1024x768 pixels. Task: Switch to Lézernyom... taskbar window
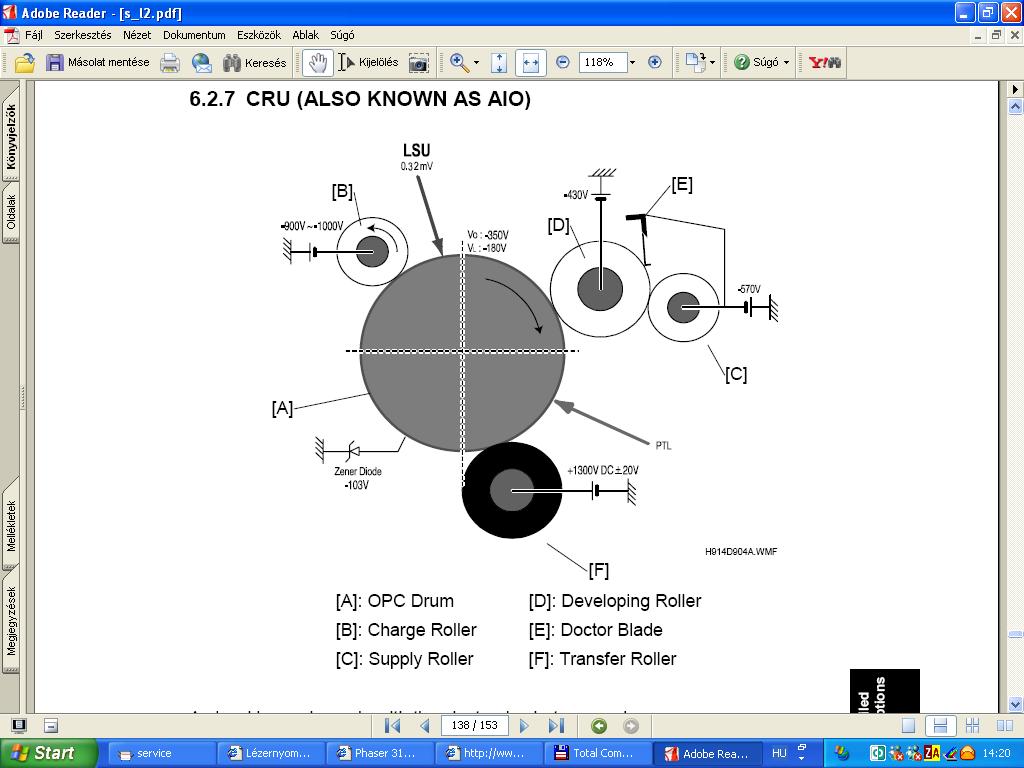point(270,753)
